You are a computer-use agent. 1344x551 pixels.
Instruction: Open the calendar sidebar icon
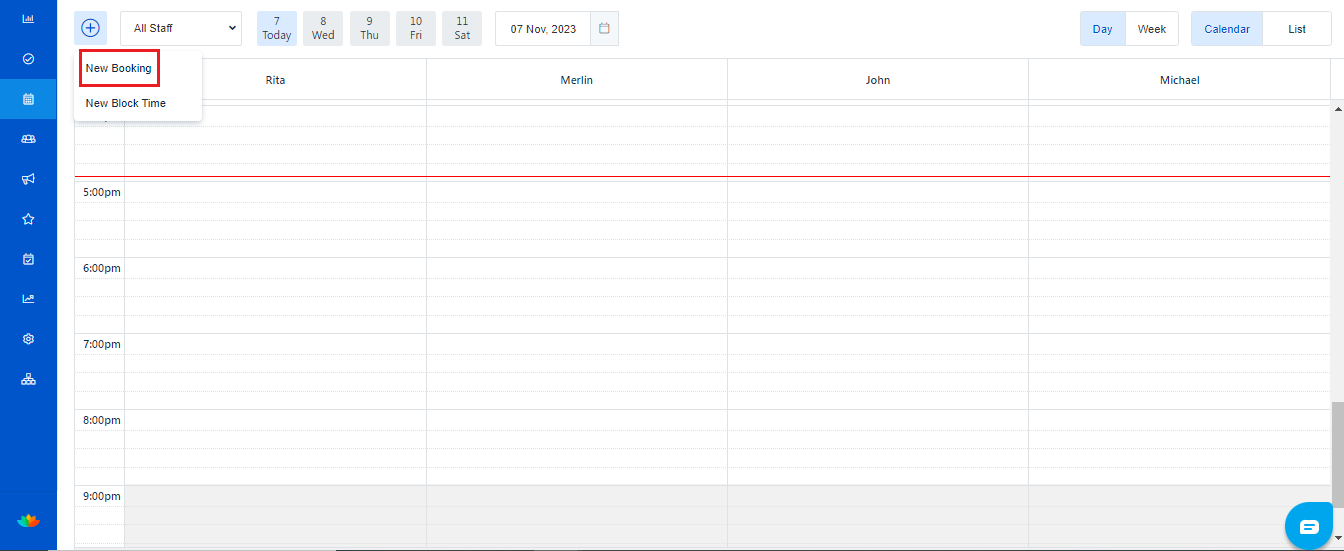[x=28, y=99]
